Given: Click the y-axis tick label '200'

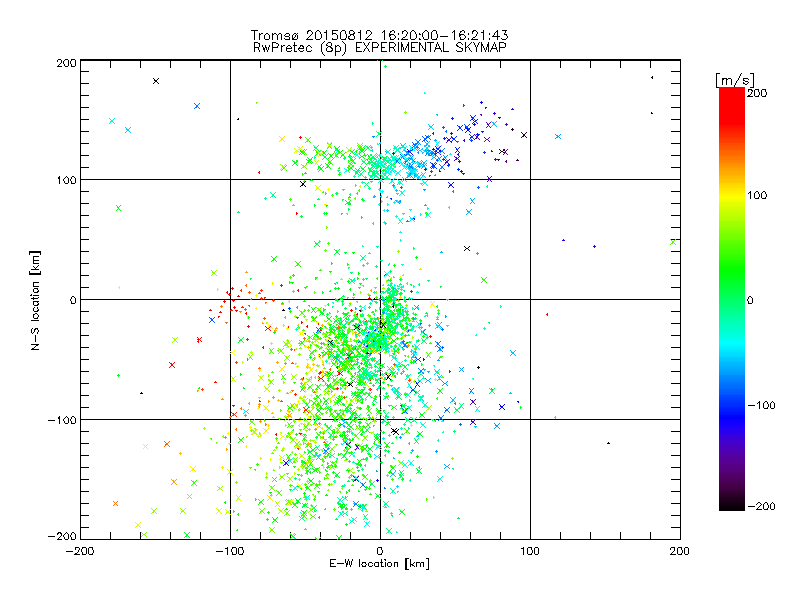Looking at the screenshot, I should pyautogui.click(x=66, y=63).
